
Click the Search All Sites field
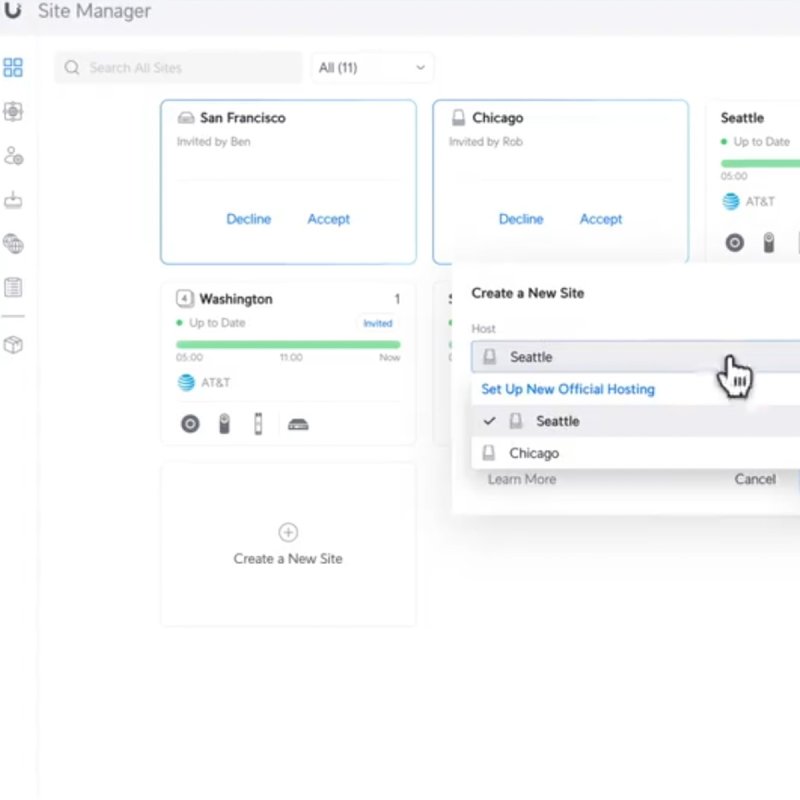(177, 67)
